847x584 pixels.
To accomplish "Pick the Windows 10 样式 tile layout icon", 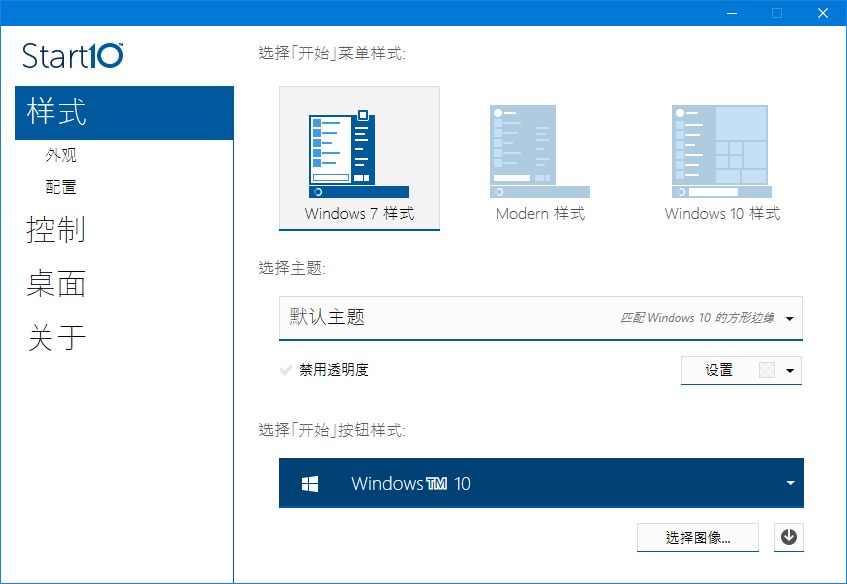I will tap(721, 152).
